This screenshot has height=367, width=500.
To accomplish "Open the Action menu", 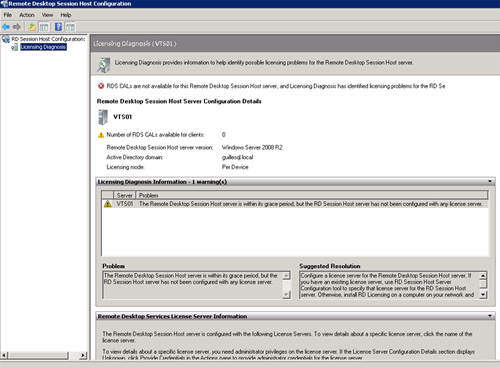I will 27,15.
